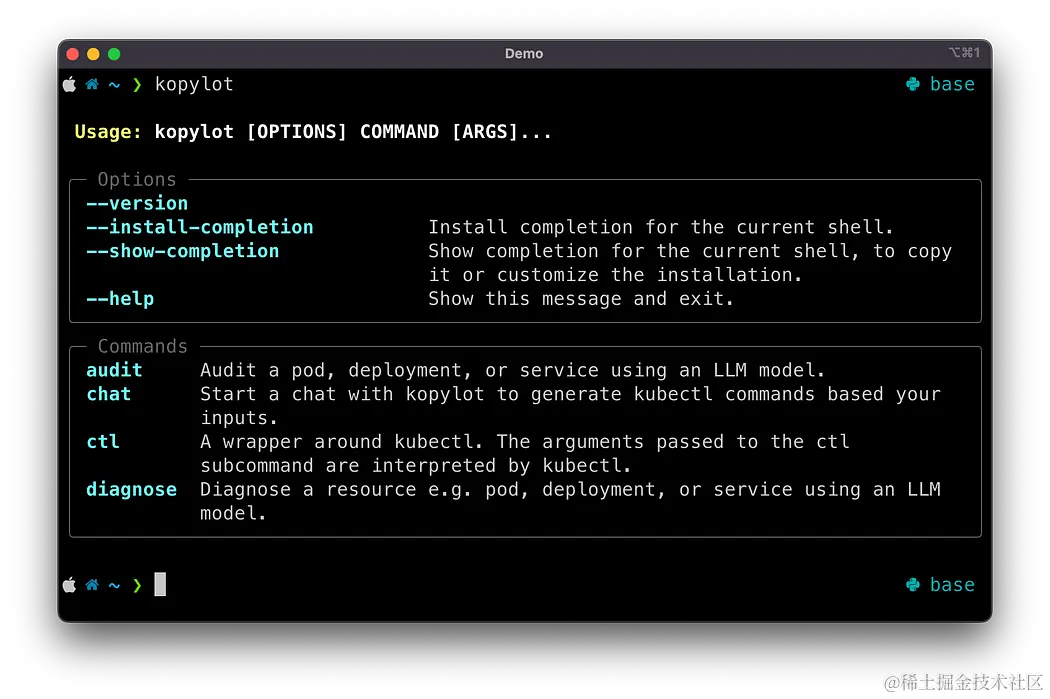Screen dimensions: 1050x699
Task: Click the tilde directory in top prompt
Action: point(115,85)
